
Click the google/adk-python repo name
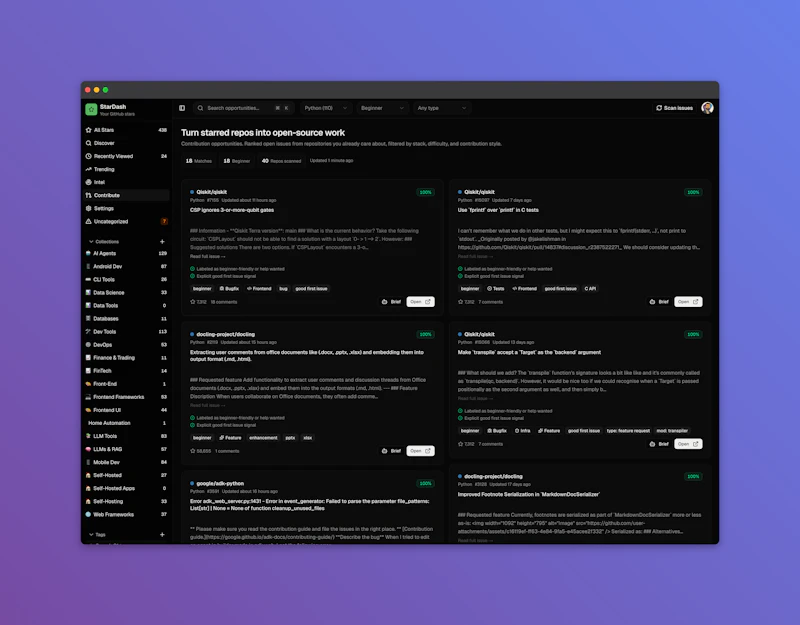[x=220, y=483]
